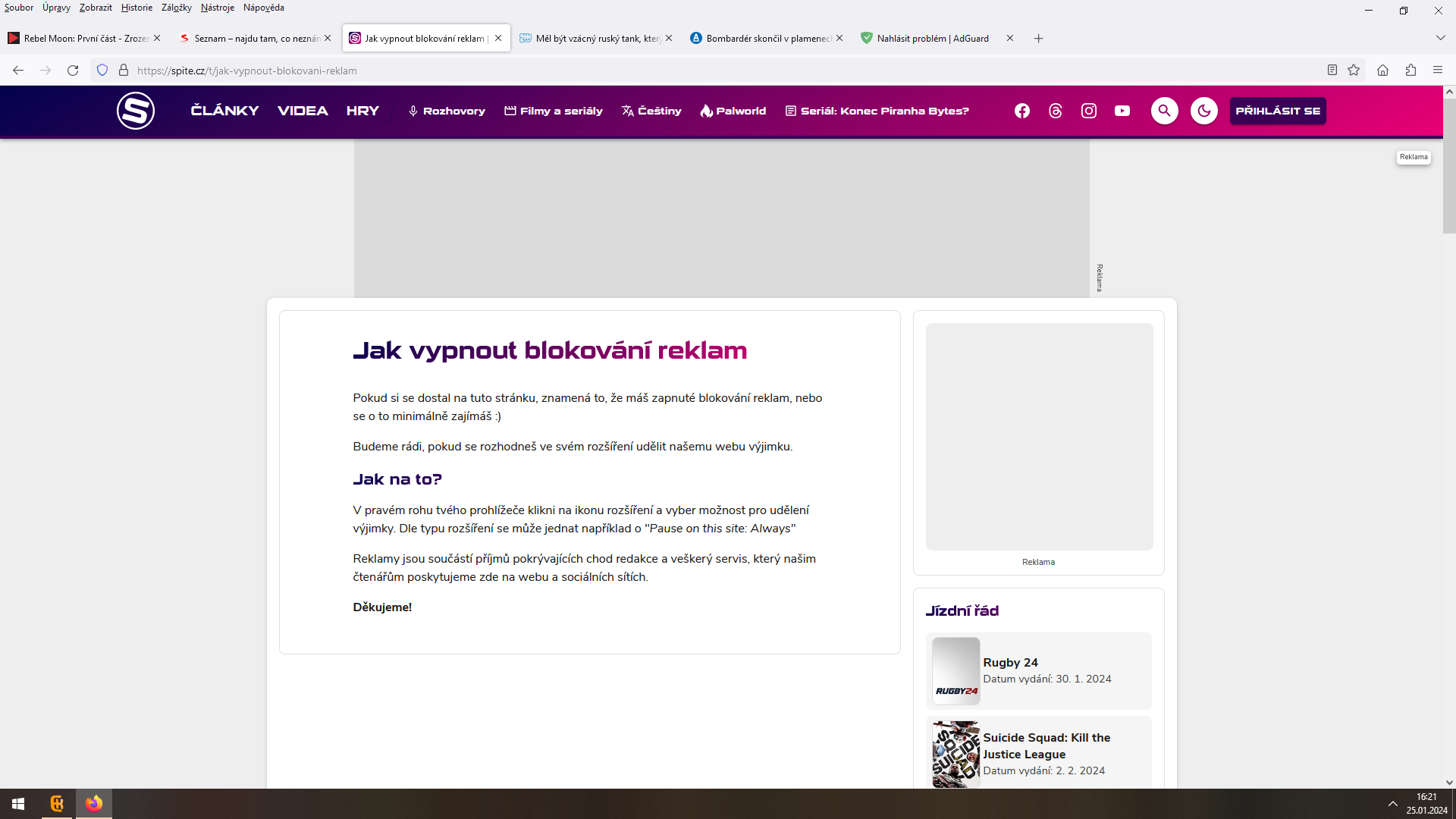Open the Záložky menu

pyautogui.click(x=176, y=8)
